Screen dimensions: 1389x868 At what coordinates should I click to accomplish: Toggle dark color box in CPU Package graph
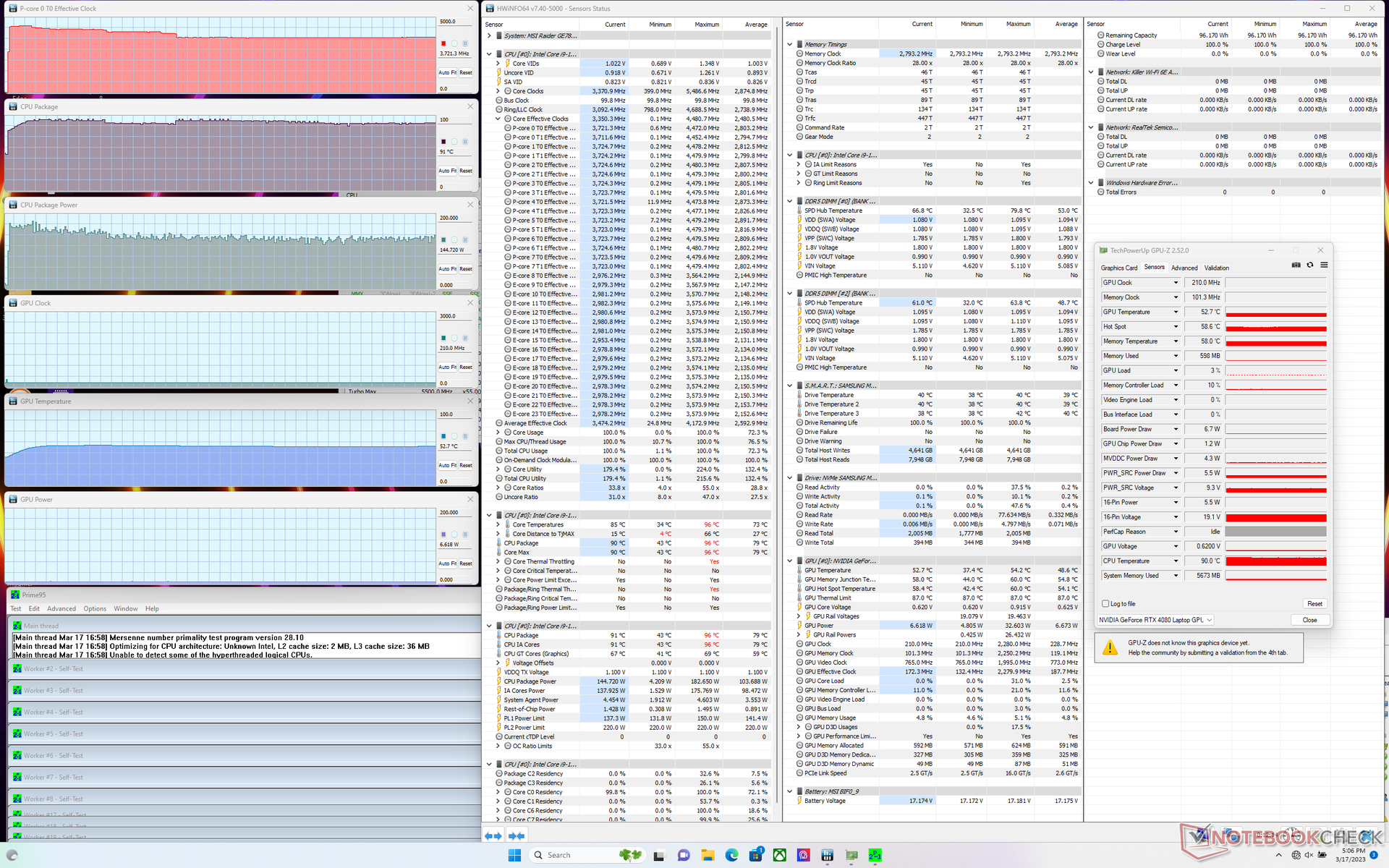443,142
